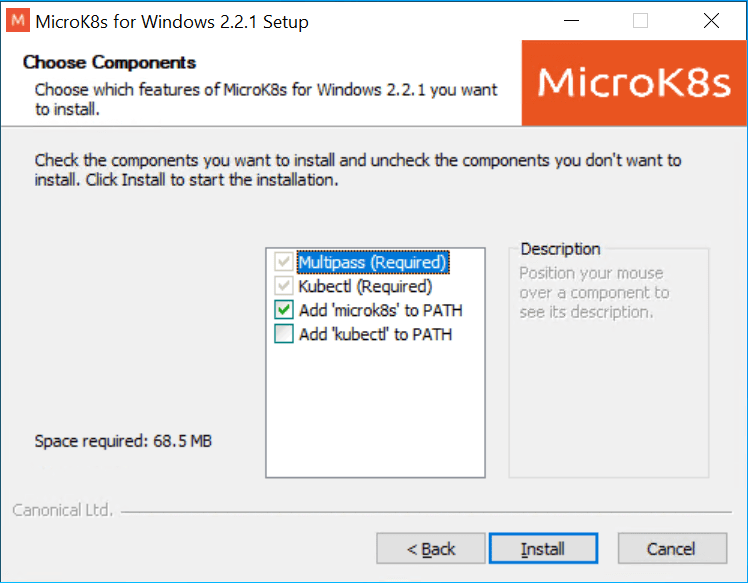Select Add 'kubectl' to PATH label
The width and height of the screenshot is (748, 583).
point(375,334)
